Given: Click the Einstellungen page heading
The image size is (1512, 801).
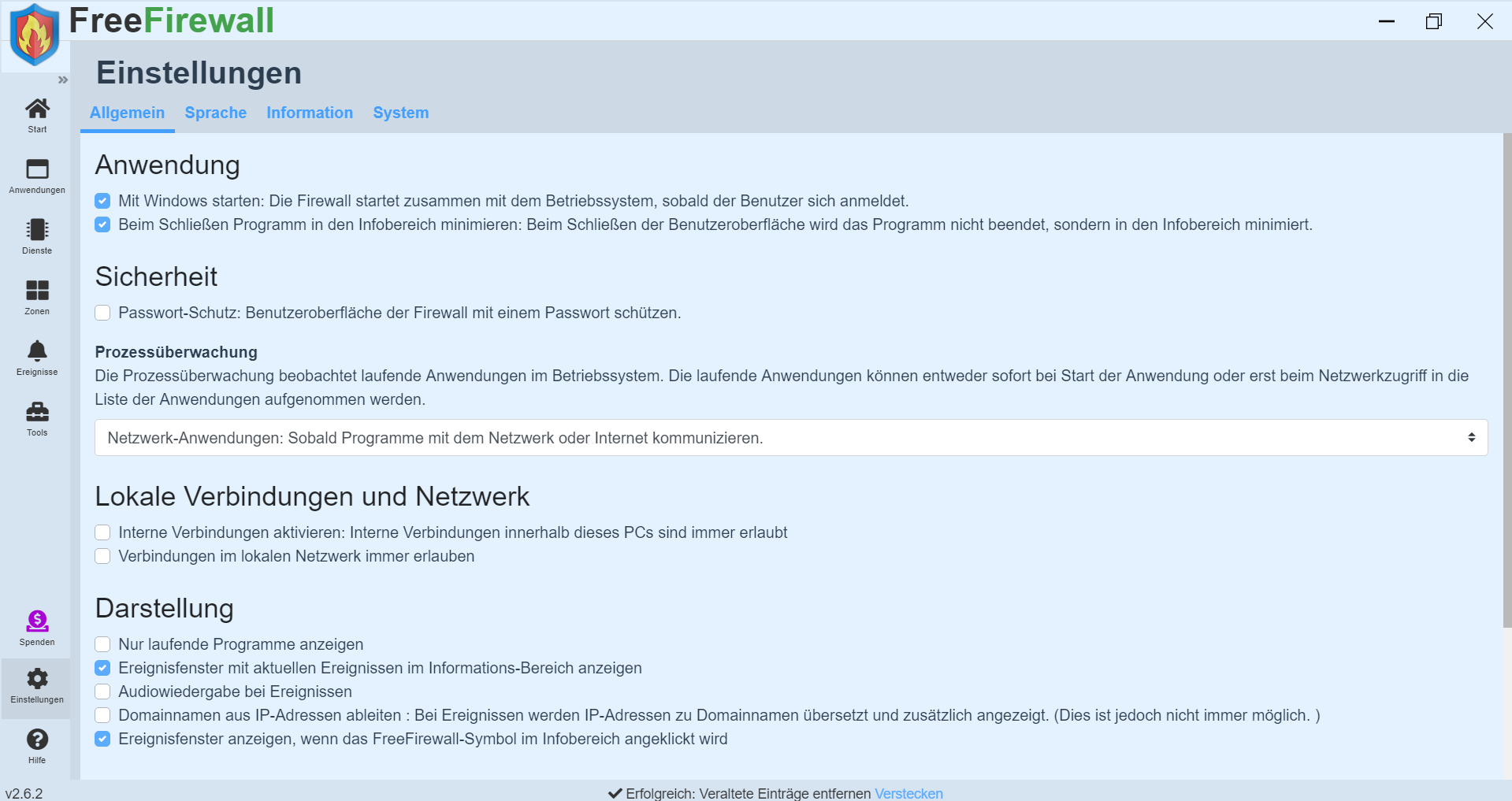Looking at the screenshot, I should coord(199,72).
